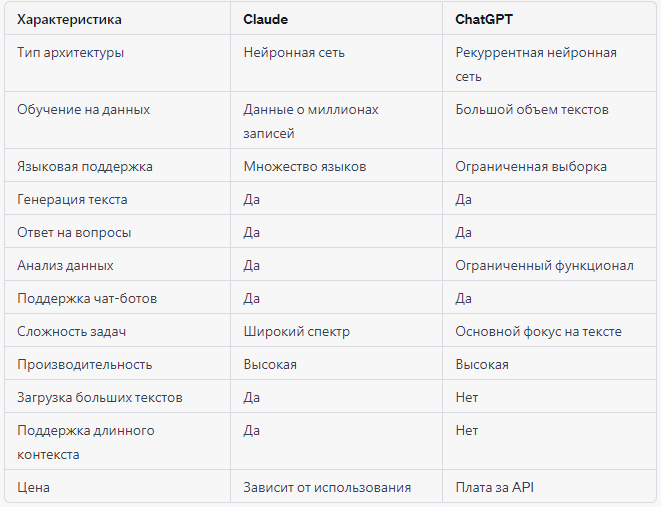Click the 'Ограниченная выборка' cell
The width and height of the screenshot is (661, 507).
530,166
